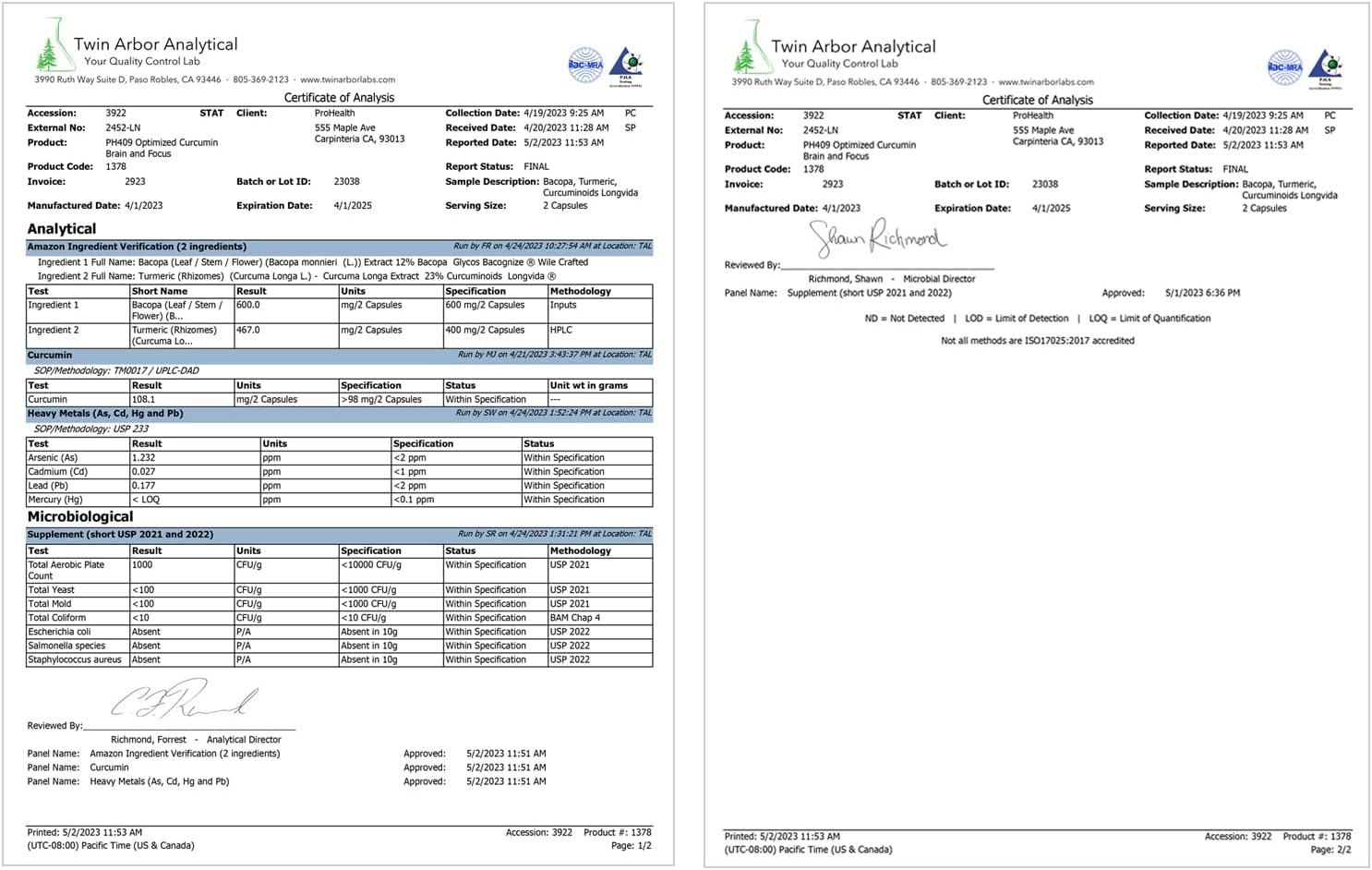
Task: Click the PJLA triangle logo on page 2
Action: (1326, 68)
